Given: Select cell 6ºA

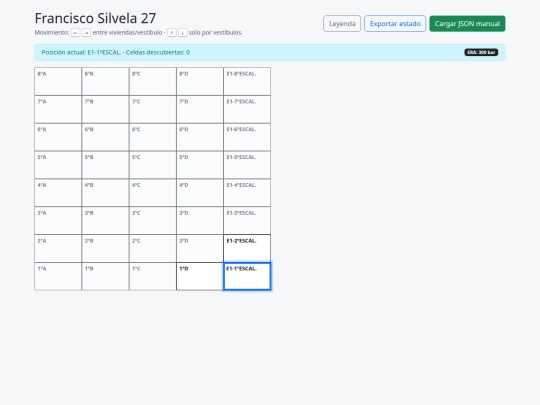Looking at the screenshot, I should click(58, 137).
